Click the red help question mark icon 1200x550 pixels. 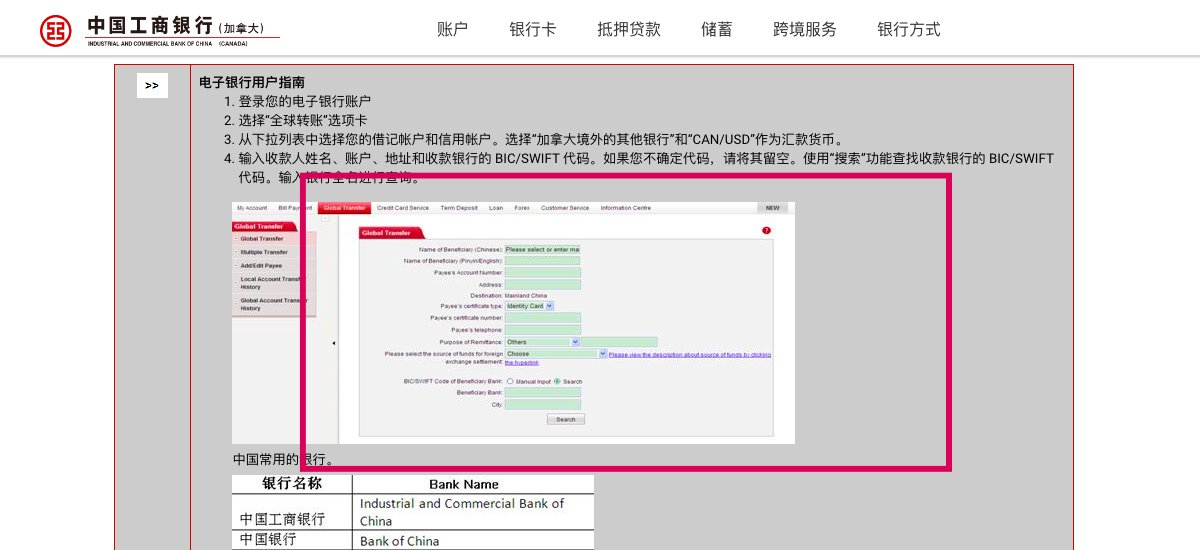point(766,231)
